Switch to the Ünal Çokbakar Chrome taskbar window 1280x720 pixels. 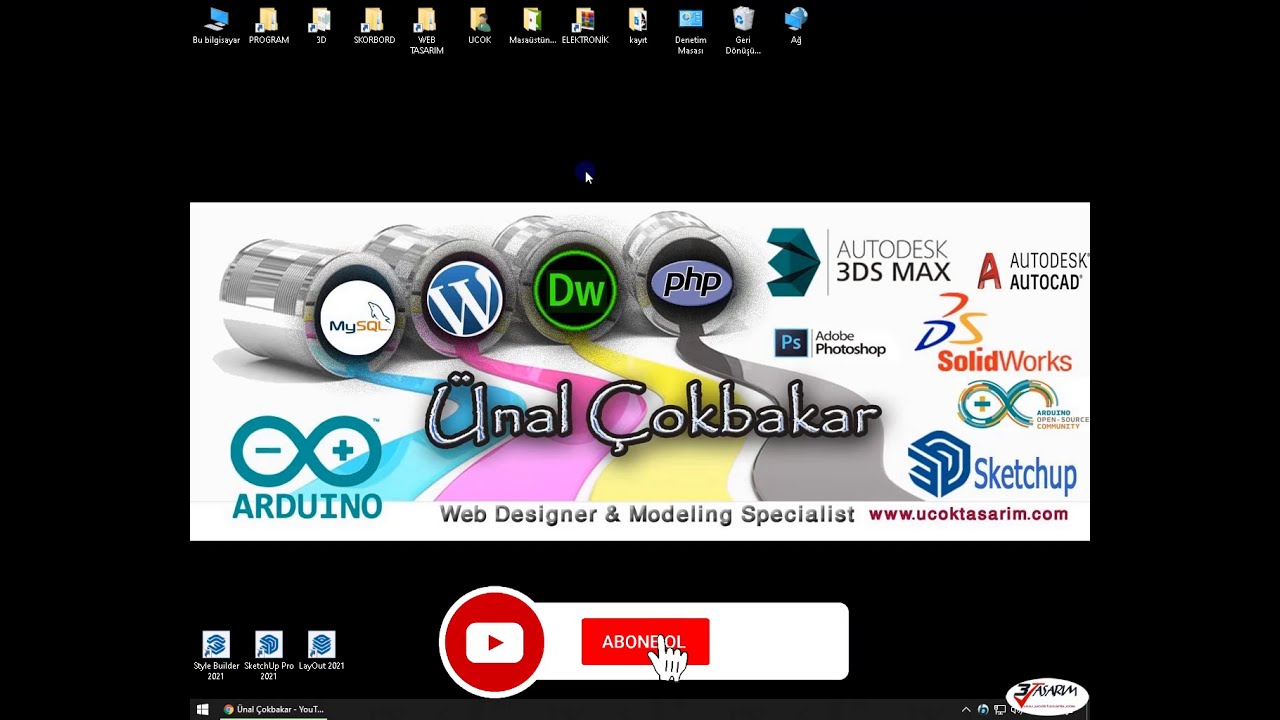pos(274,709)
